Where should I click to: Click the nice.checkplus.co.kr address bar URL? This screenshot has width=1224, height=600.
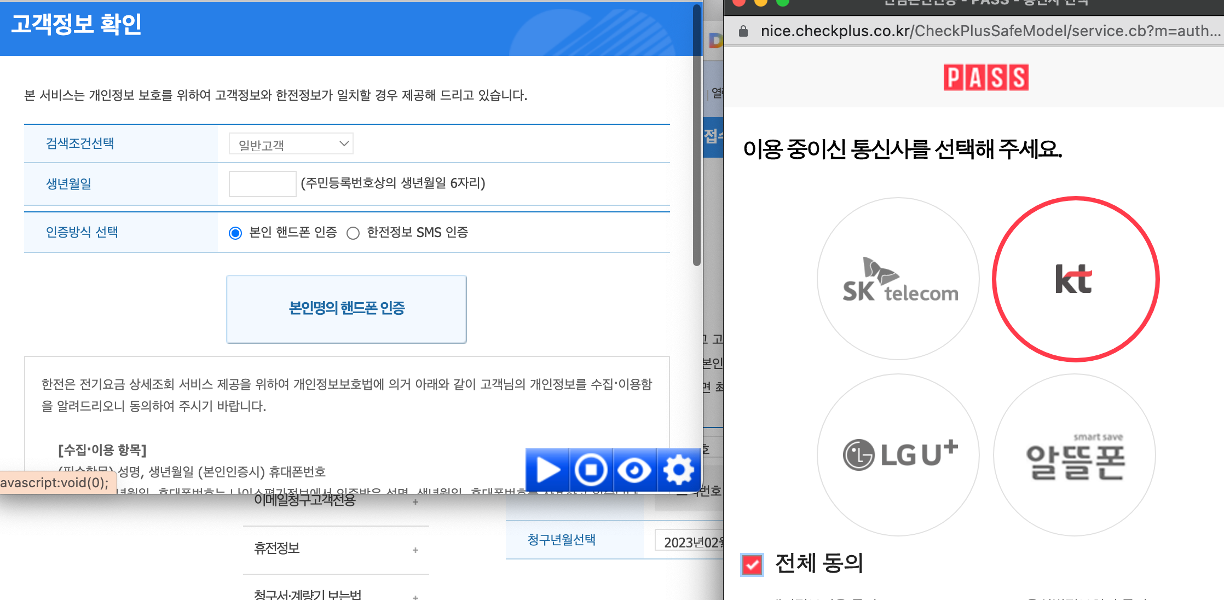click(990, 30)
